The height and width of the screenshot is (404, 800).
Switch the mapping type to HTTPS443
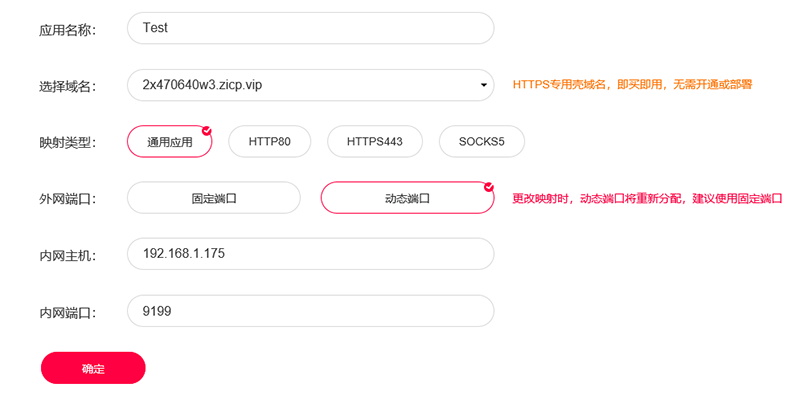coord(374,142)
